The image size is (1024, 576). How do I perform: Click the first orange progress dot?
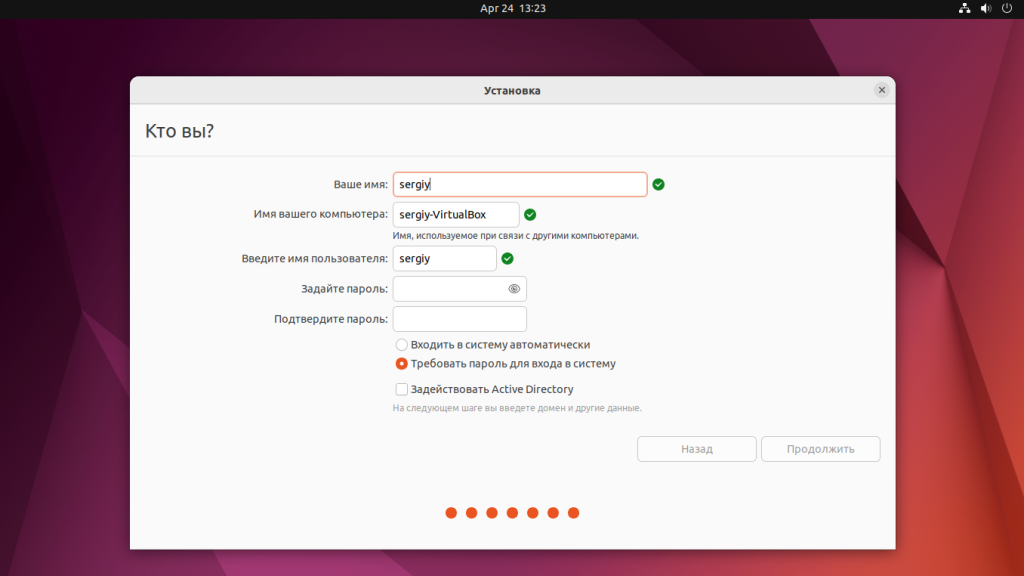point(451,513)
